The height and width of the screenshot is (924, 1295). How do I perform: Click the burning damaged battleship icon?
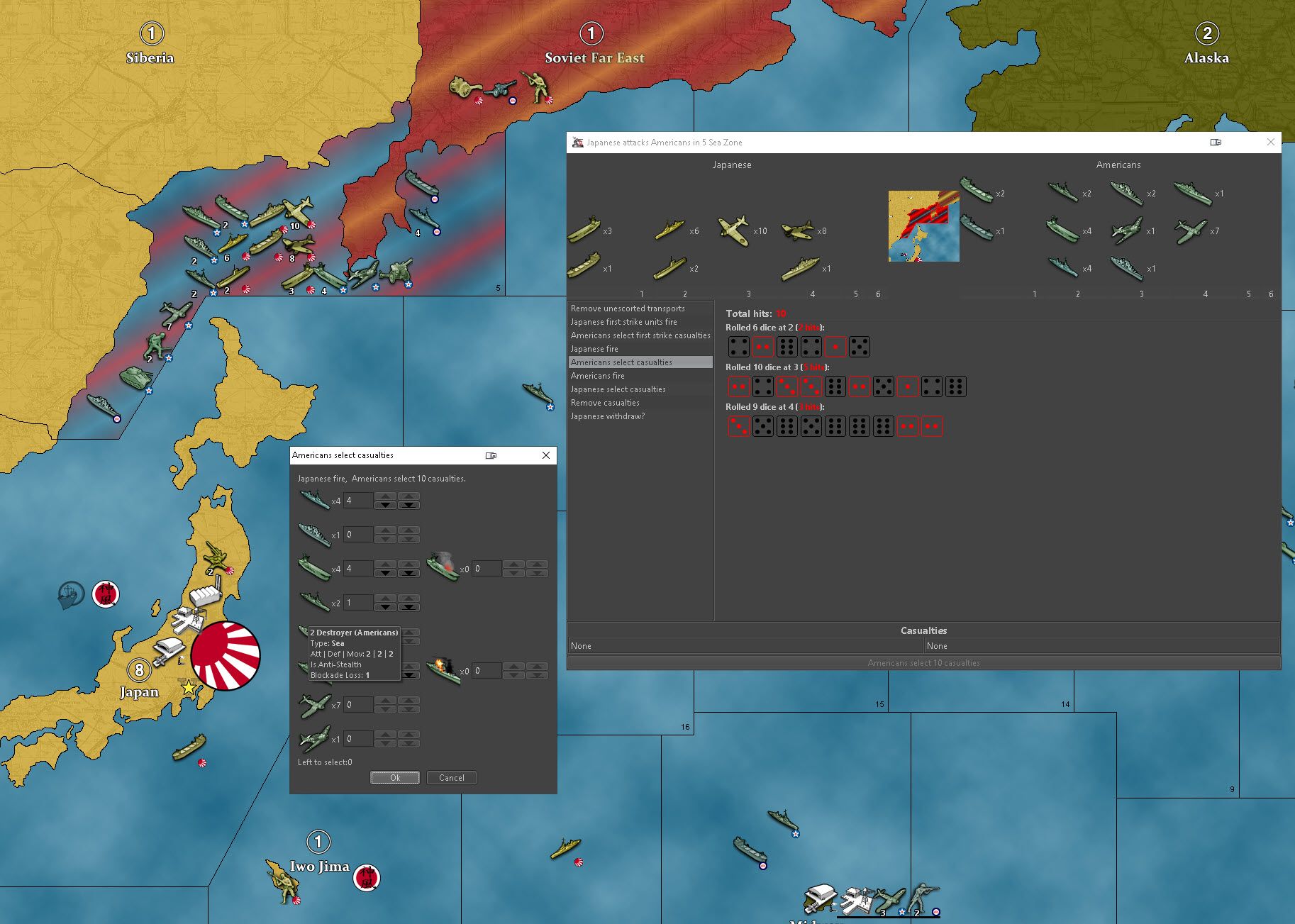[x=443, y=670]
